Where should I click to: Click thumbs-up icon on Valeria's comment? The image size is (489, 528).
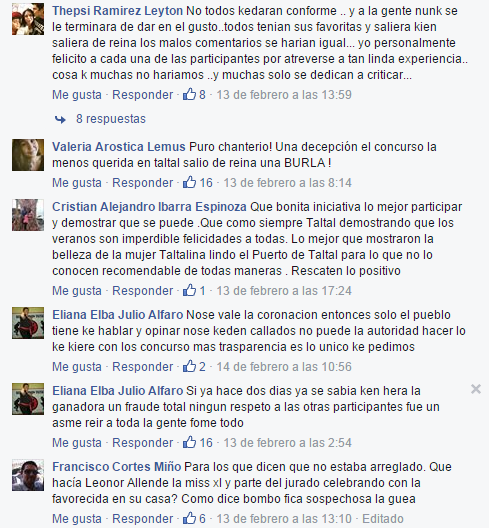click(189, 182)
